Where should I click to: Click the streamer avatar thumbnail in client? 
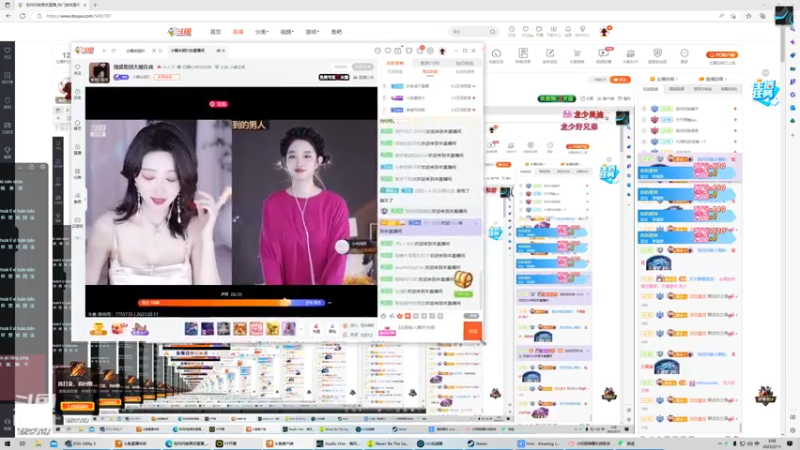click(99, 72)
